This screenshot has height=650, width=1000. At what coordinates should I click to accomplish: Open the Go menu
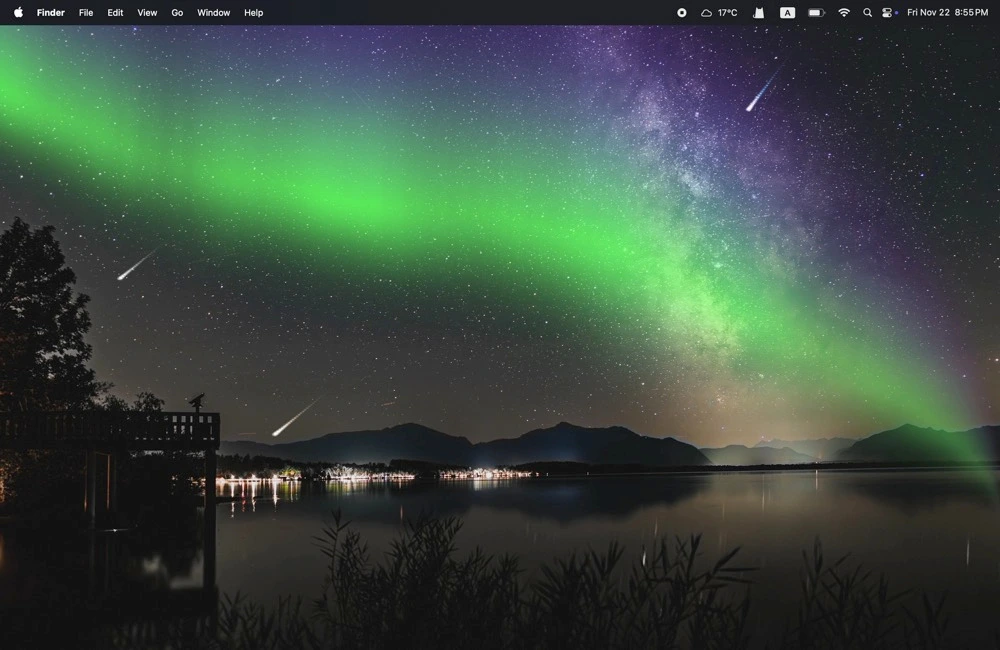177,12
